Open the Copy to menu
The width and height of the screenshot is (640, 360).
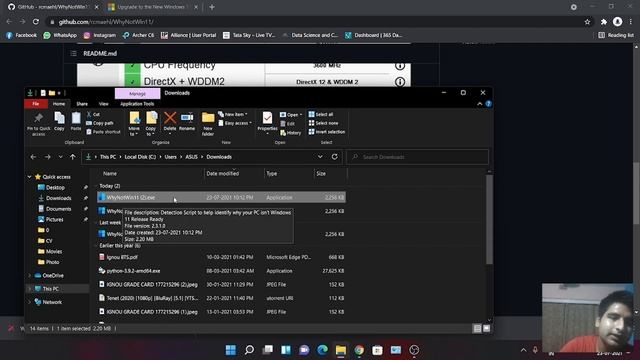click(x=151, y=124)
